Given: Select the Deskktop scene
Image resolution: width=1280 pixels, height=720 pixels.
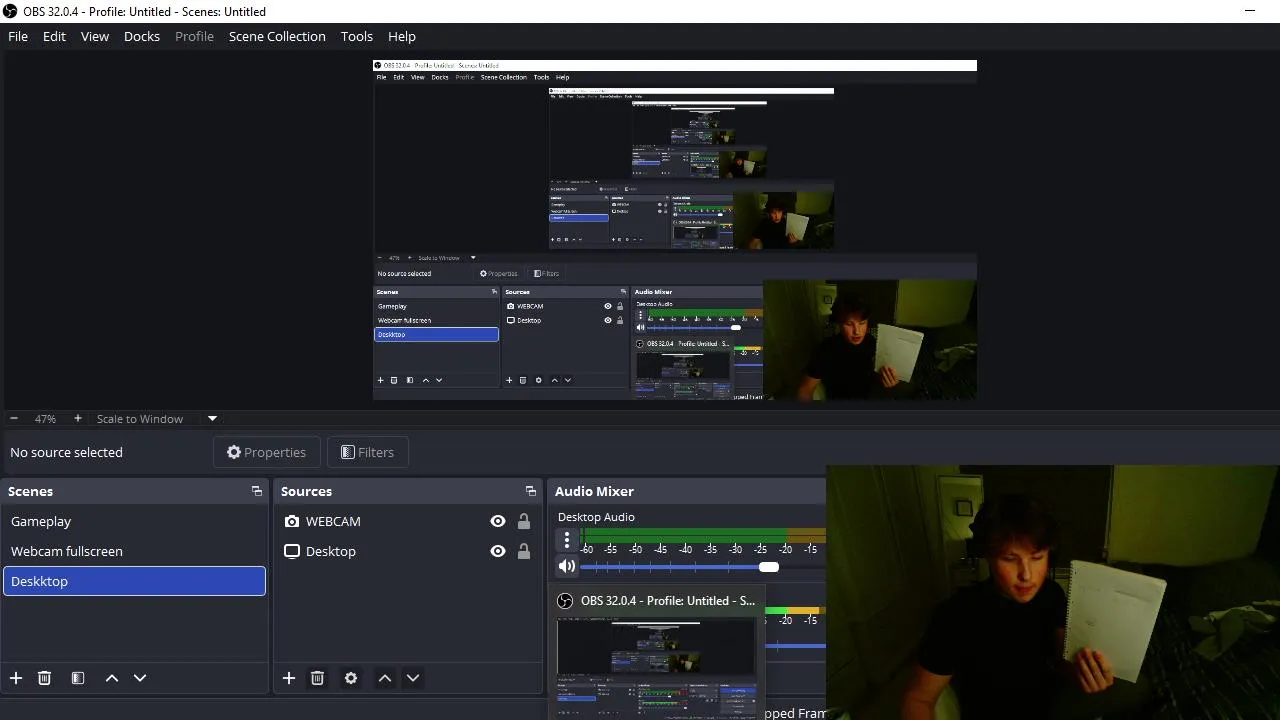Looking at the screenshot, I should tap(134, 581).
